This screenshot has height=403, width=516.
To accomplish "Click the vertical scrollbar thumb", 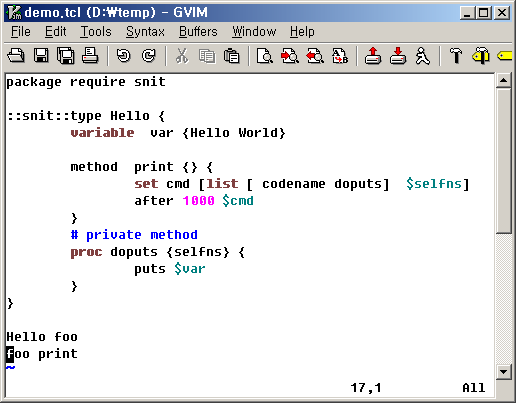I will coord(503,161).
